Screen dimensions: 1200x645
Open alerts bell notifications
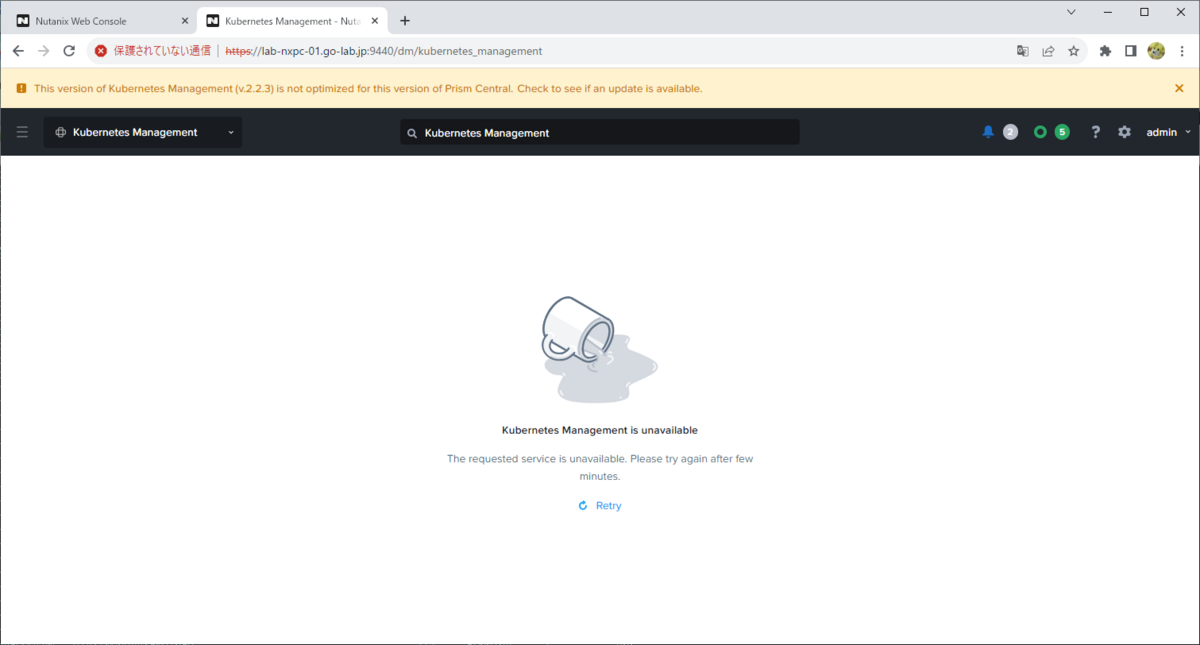coord(988,132)
